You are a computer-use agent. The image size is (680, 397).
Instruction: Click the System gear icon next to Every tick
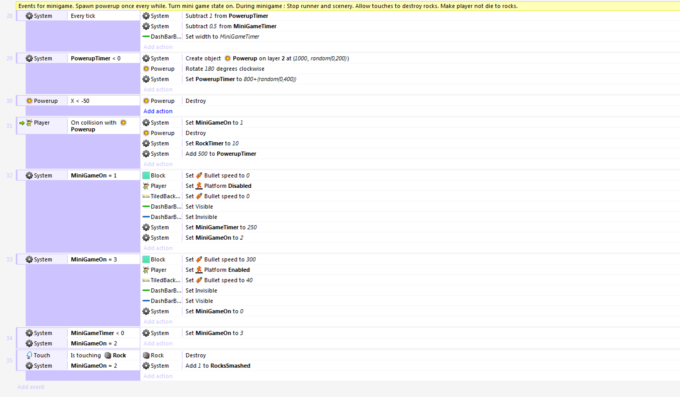(x=29, y=16)
